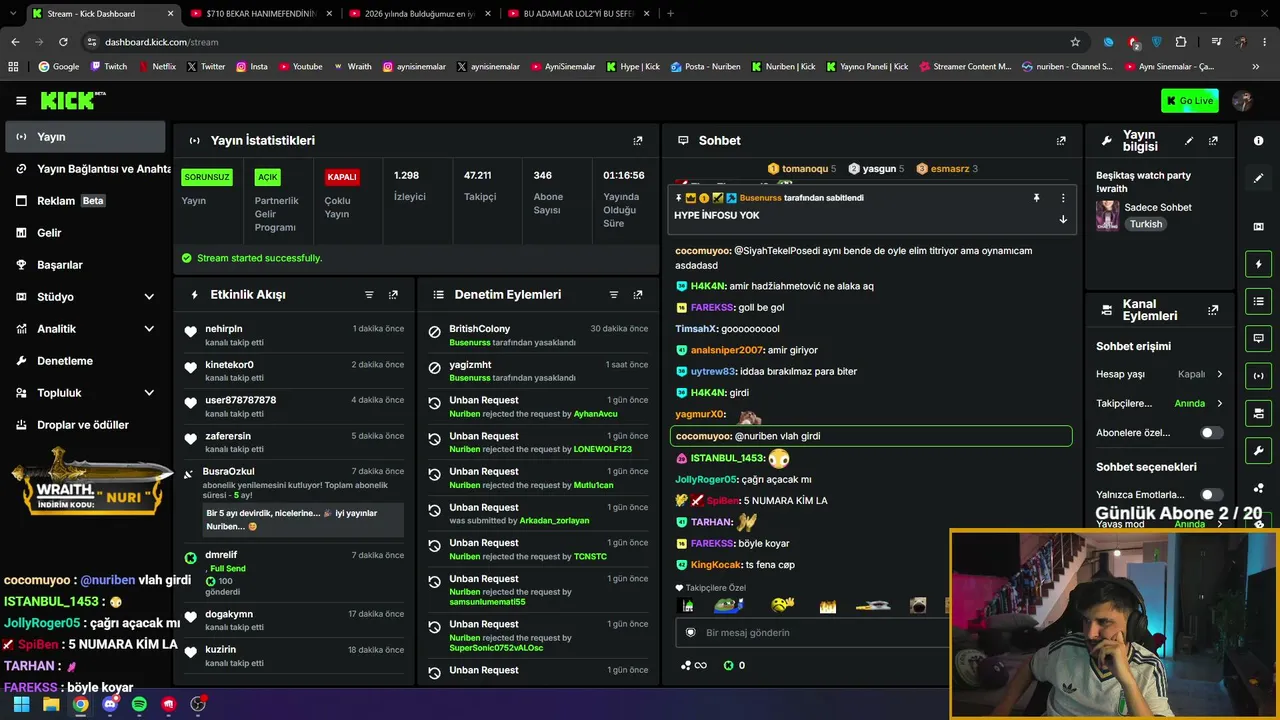Pop out the Etkinlik Akışı panel
Screen dimensions: 1280x720
(x=393, y=295)
